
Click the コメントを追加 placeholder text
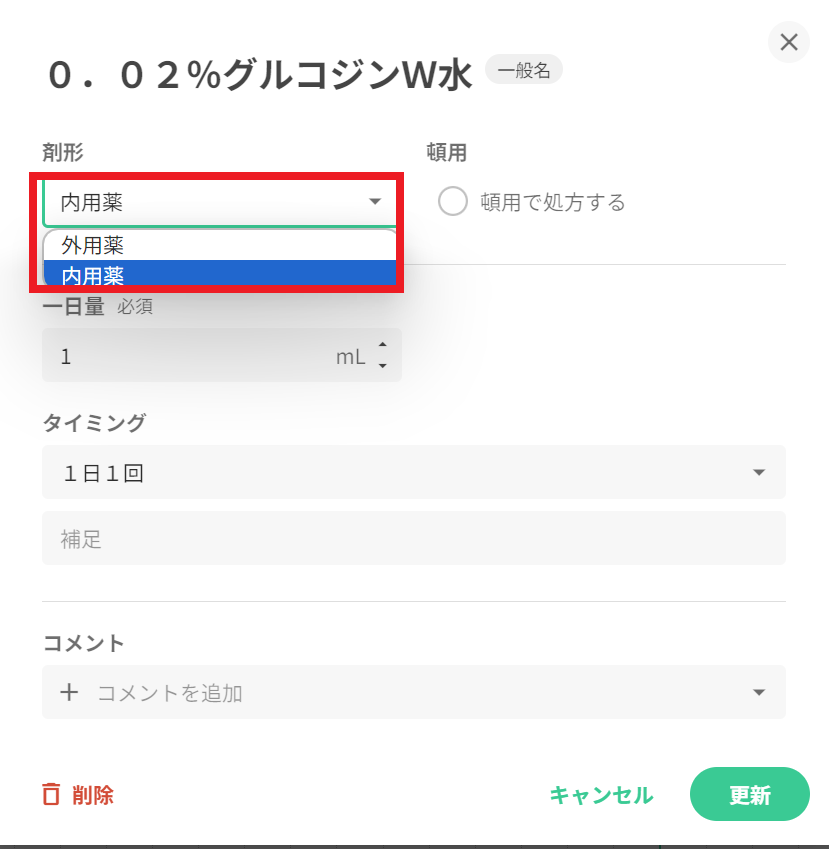(x=170, y=692)
